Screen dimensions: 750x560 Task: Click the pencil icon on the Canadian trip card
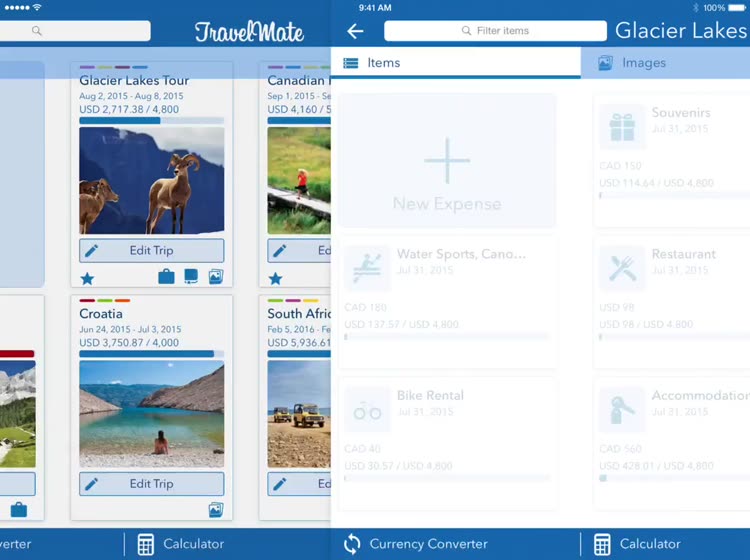(280, 251)
